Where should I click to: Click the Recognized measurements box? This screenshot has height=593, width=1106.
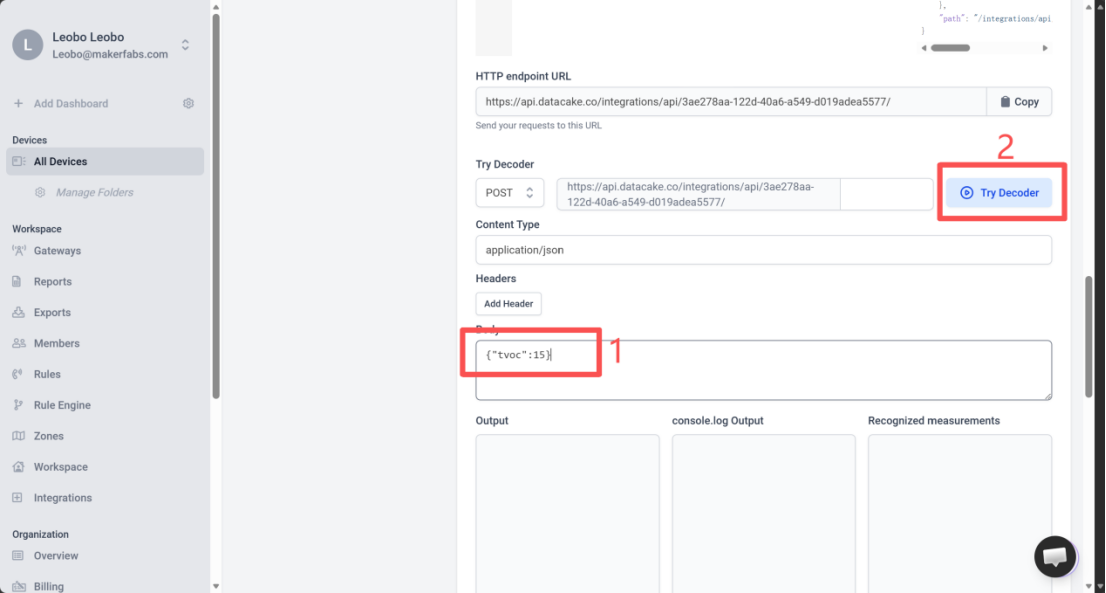[960, 513]
